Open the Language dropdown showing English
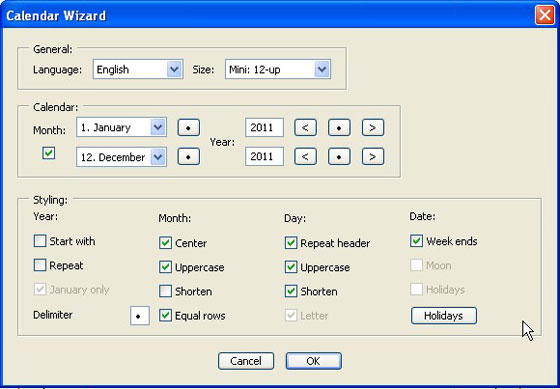 point(138,69)
